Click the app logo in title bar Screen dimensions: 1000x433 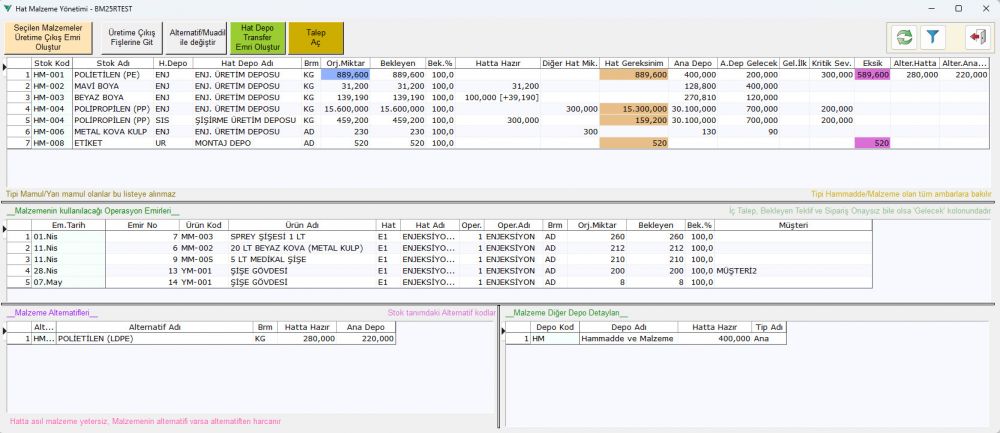(9, 7)
